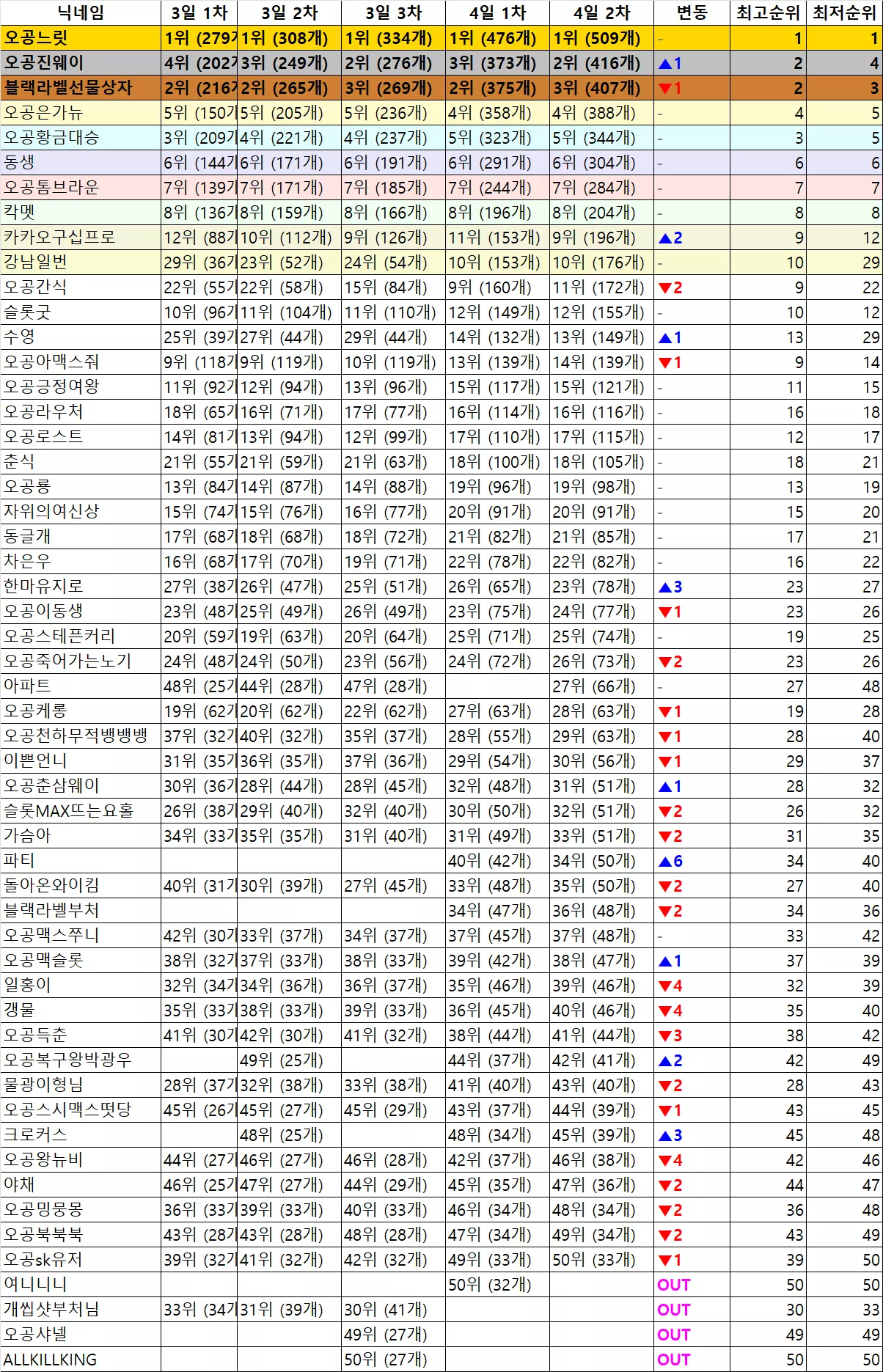Click blue up arrow in 한마유지로 row
883x1372 pixels.
665,587
